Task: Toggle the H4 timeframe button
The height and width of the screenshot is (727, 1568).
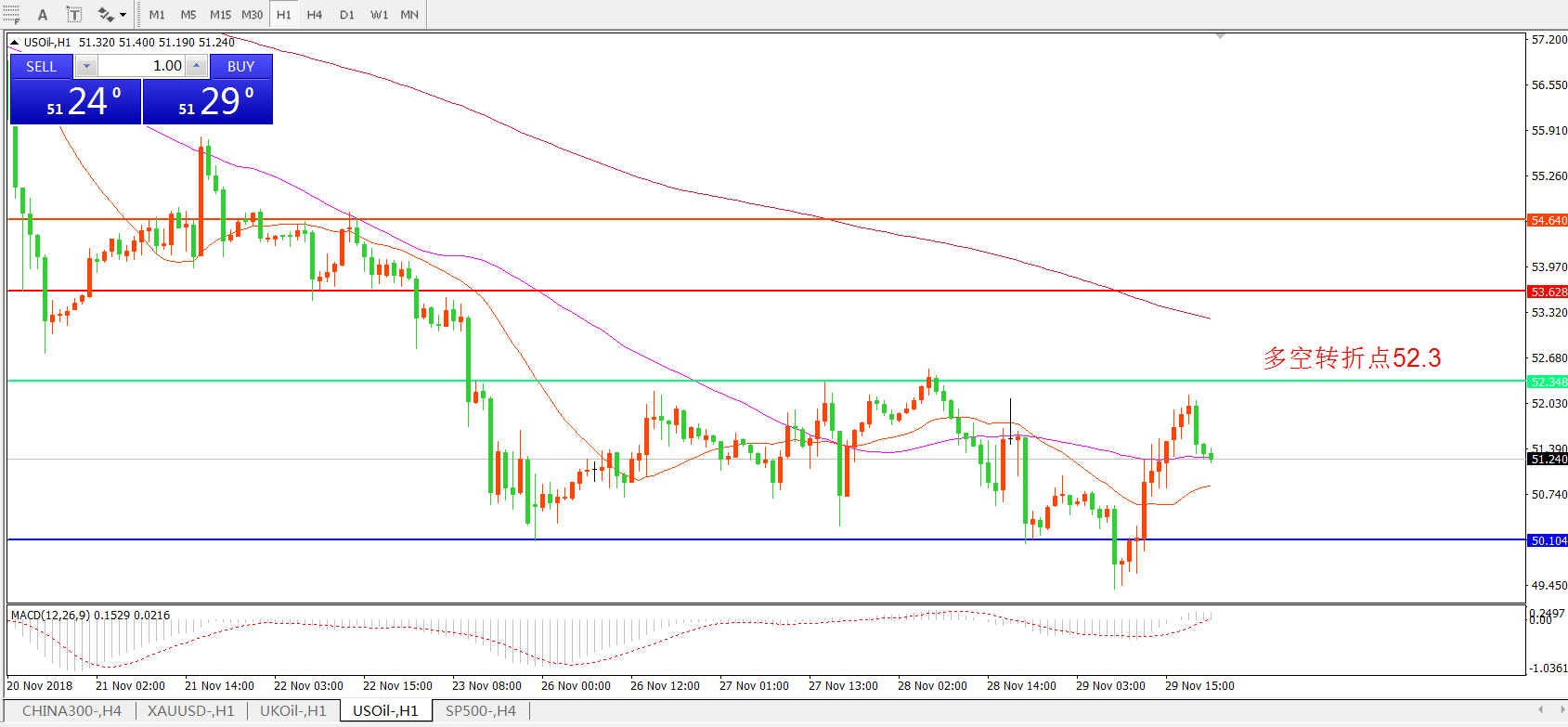Action: coord(315,15)
